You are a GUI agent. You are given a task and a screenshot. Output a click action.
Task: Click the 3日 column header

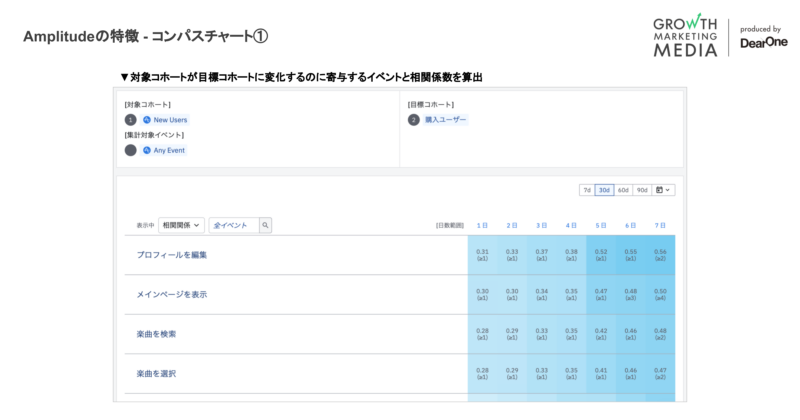point(541,225)
